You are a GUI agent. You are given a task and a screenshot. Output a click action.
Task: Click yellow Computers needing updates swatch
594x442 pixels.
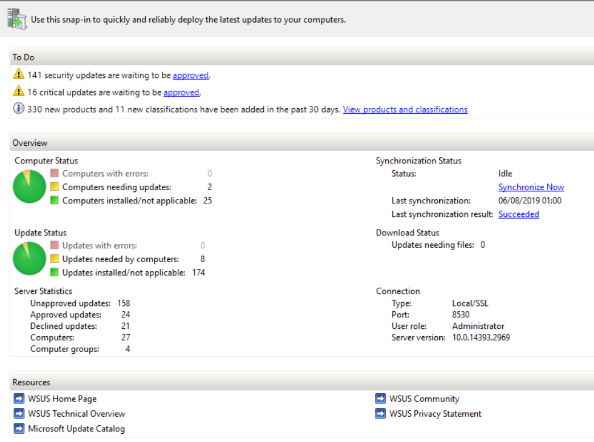[x=55, y=186]
